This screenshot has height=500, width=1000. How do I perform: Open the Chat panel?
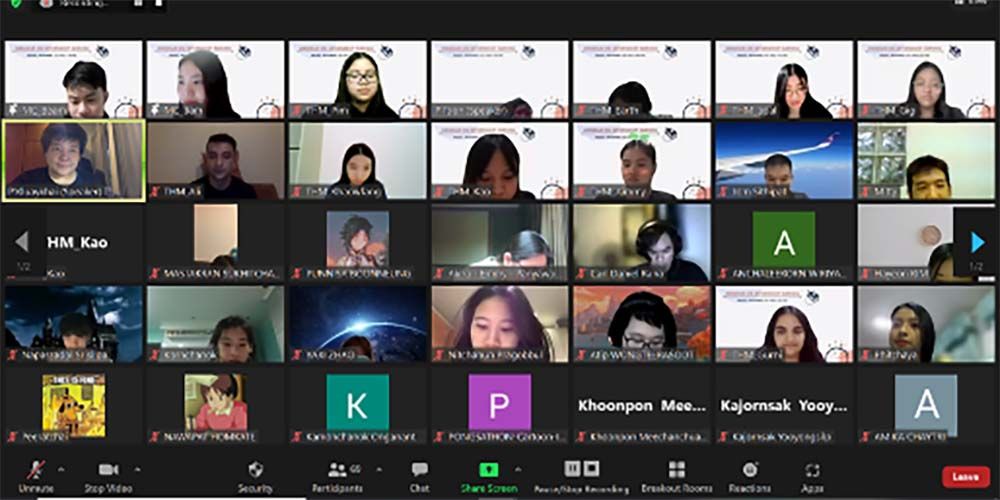point(419,472)
